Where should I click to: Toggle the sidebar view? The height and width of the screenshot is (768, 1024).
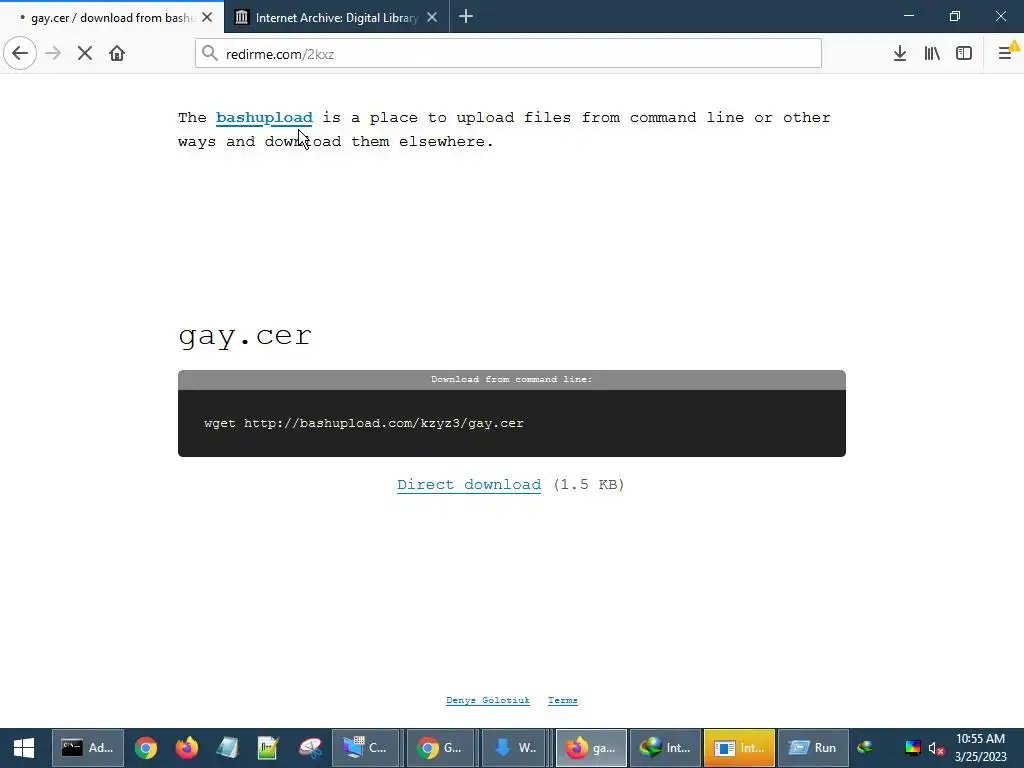pyautogui.click(x=964, y=54)
